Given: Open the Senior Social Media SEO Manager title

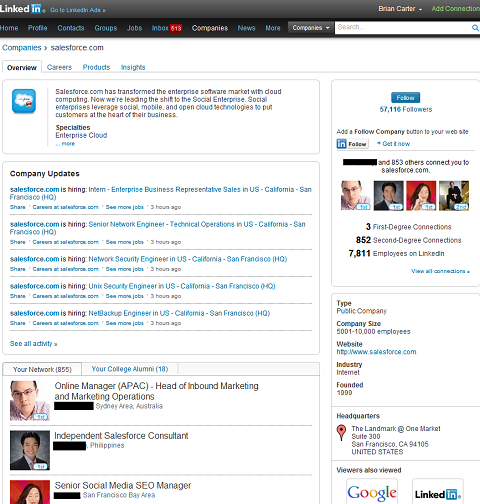Looking at the screenshot, I should click(x=123, y=485).
